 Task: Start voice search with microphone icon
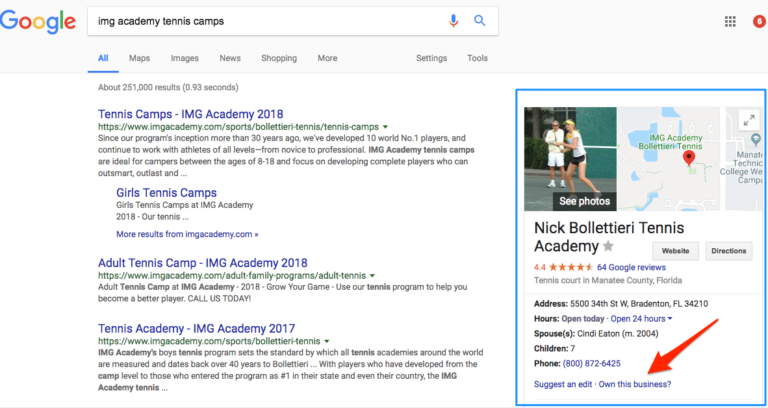[454, 21]
